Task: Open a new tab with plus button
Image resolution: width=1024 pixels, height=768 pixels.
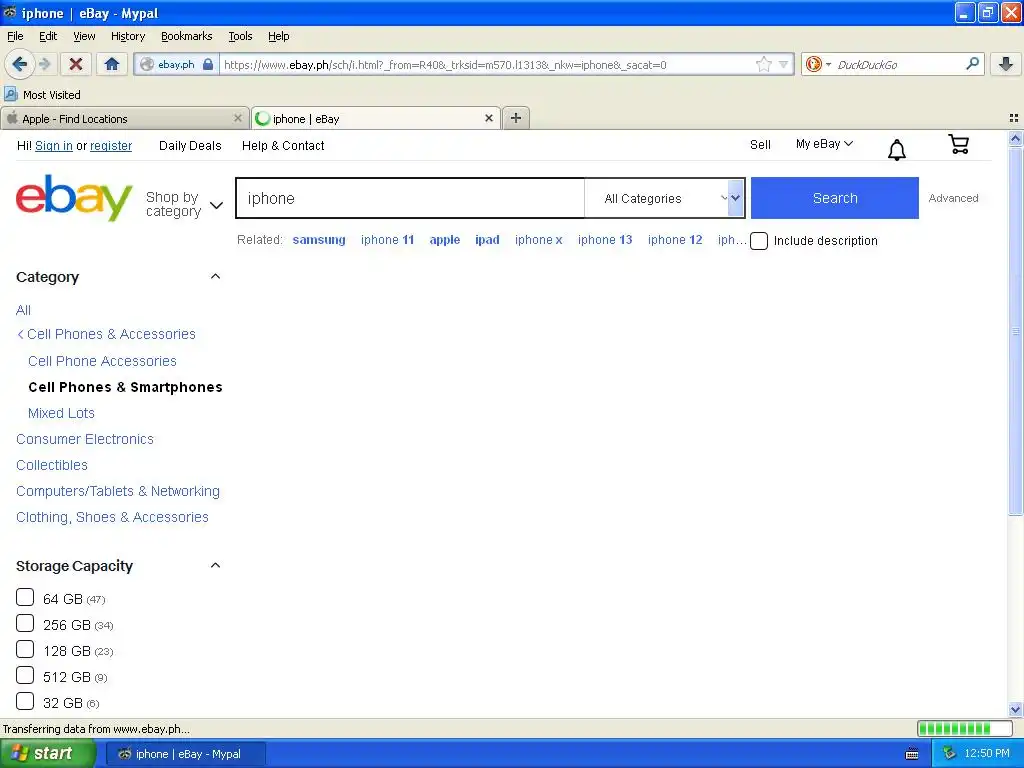Action: click(x=515, y=118)
